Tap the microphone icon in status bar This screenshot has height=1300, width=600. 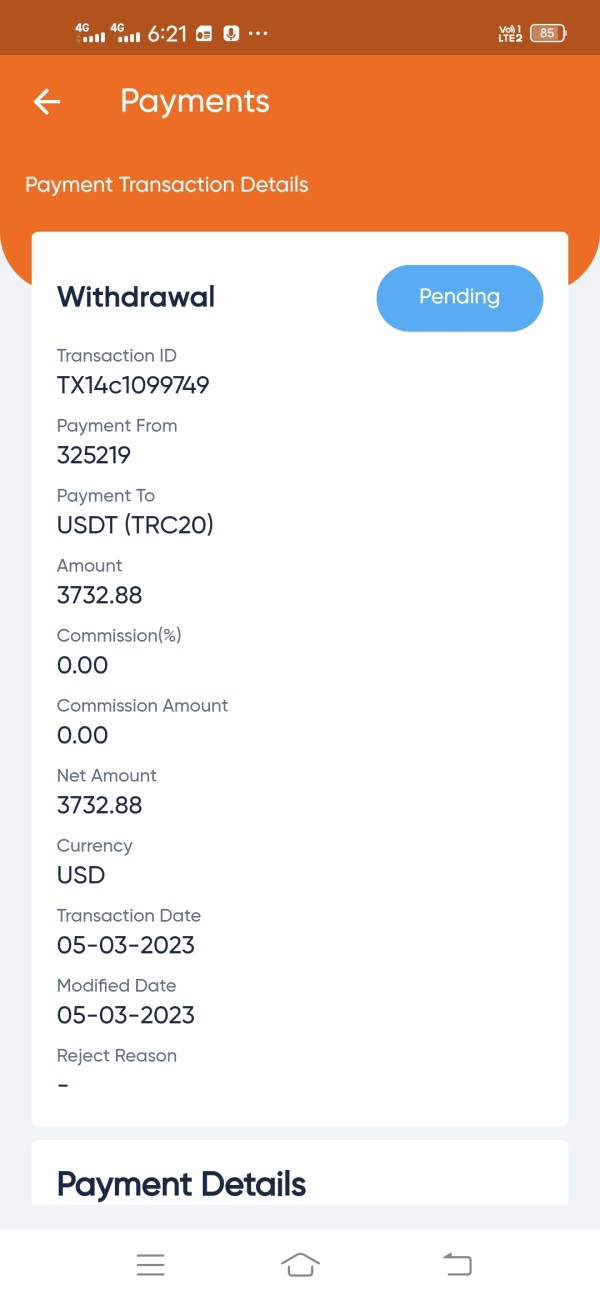click(231, 33)
